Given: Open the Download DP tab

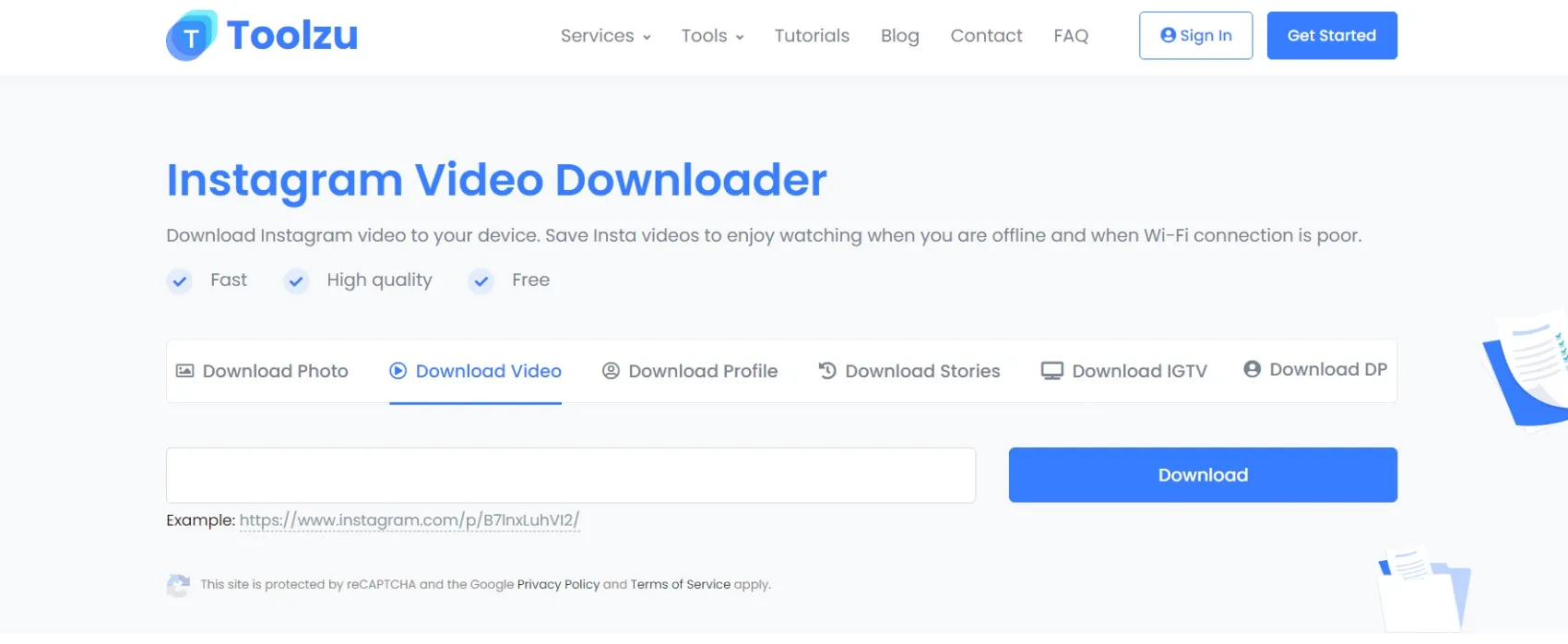Looking at the screenshot, I should tap(1315, 369).
